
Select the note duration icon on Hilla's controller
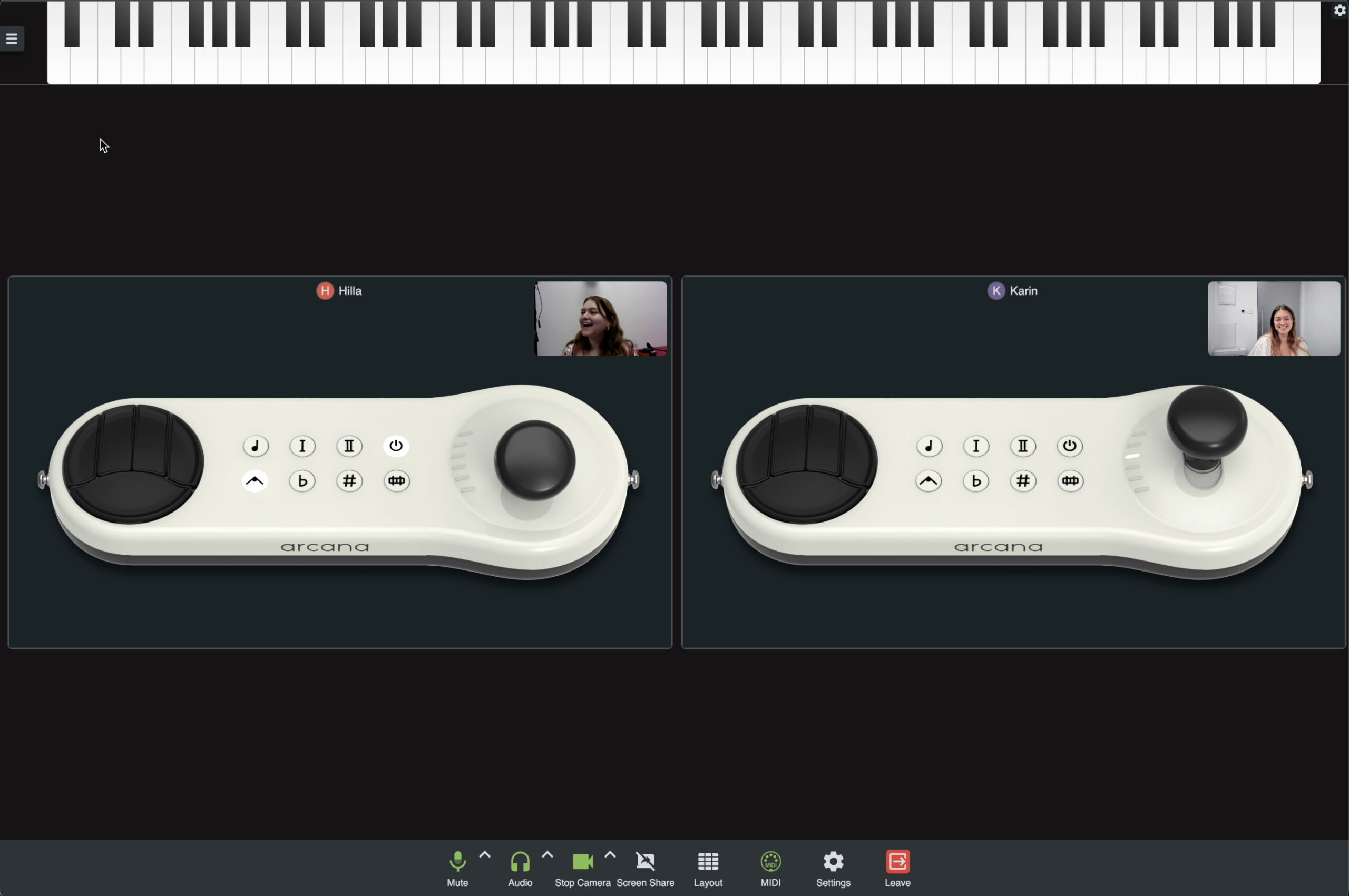(x=256, y=446)
